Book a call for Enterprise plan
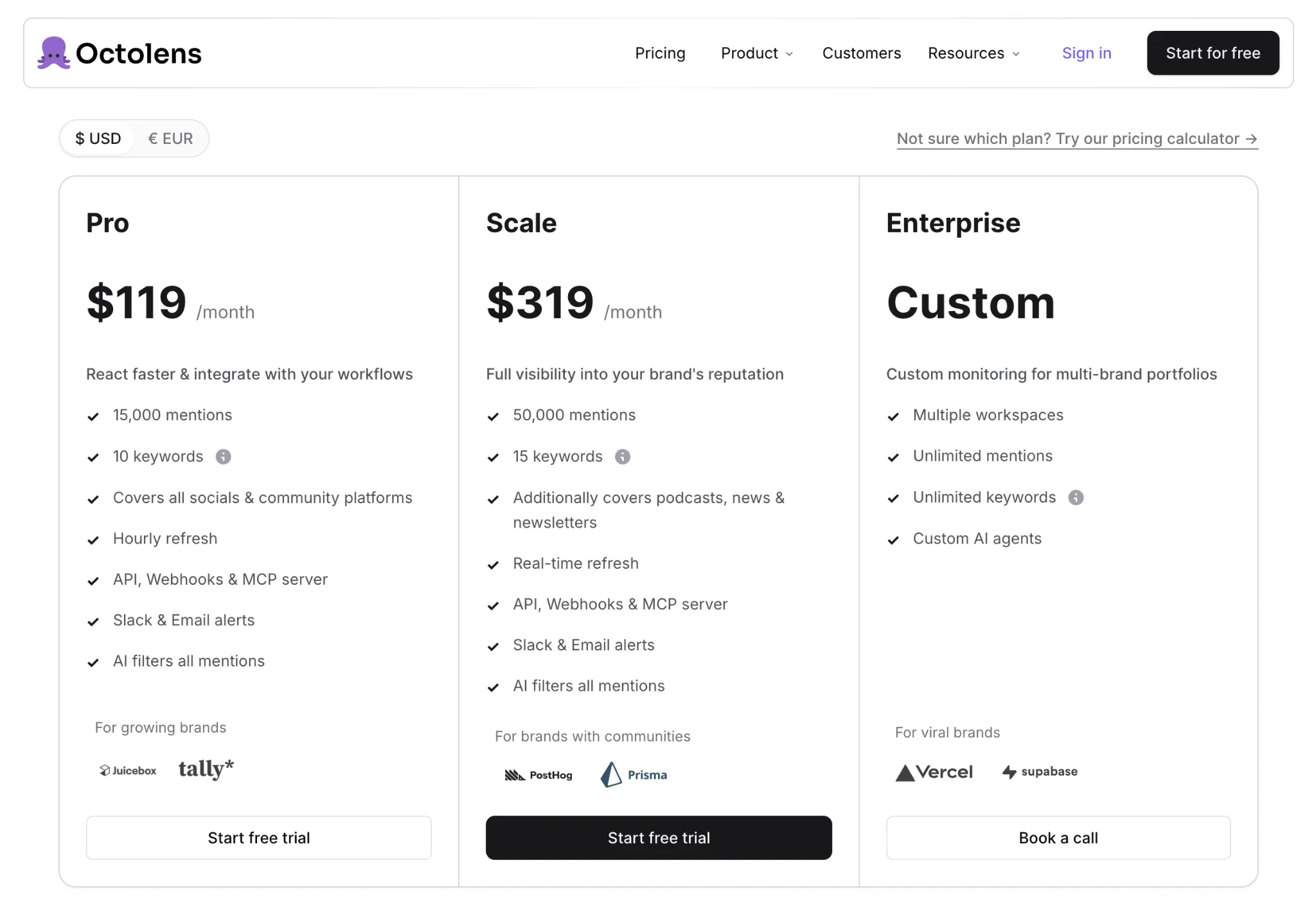 pyautogui.click(x=1058, y=837)
